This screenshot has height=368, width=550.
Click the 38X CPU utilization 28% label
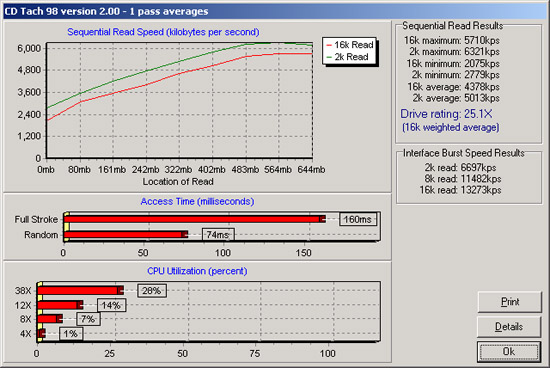click(152, 290)
